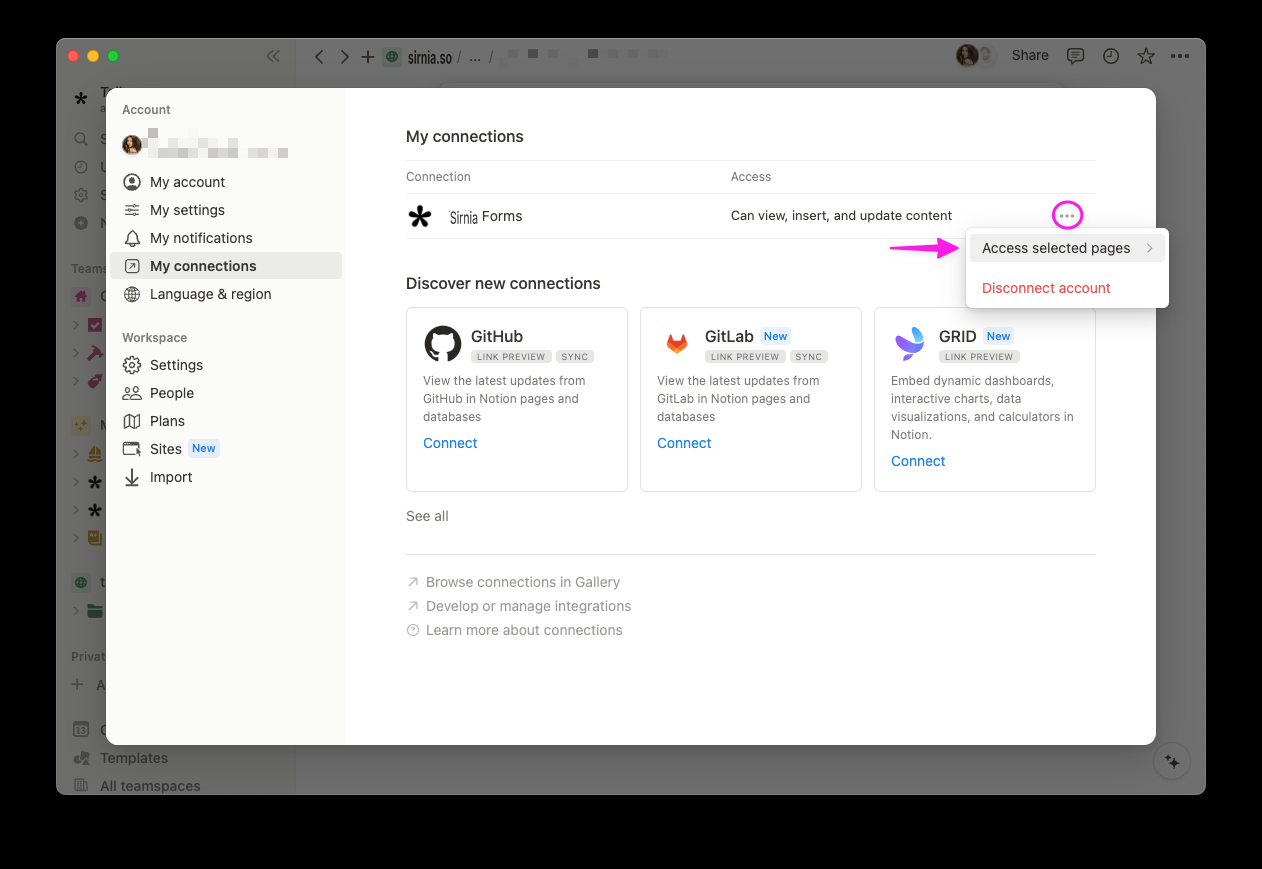Screen dimensions: 1262x869
Task: Click Connect on the GRID card
Action: pos(918,461)
